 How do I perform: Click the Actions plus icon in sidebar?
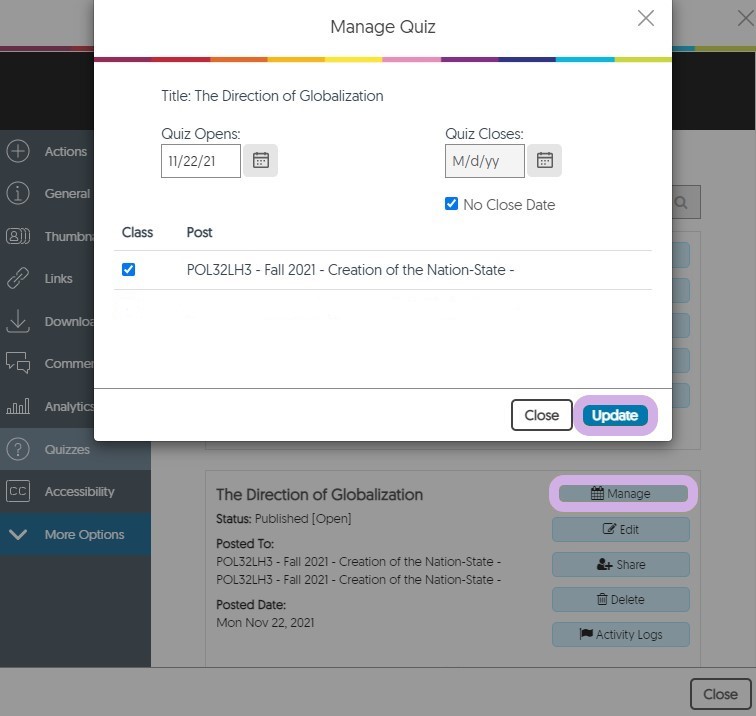[18, 151]
